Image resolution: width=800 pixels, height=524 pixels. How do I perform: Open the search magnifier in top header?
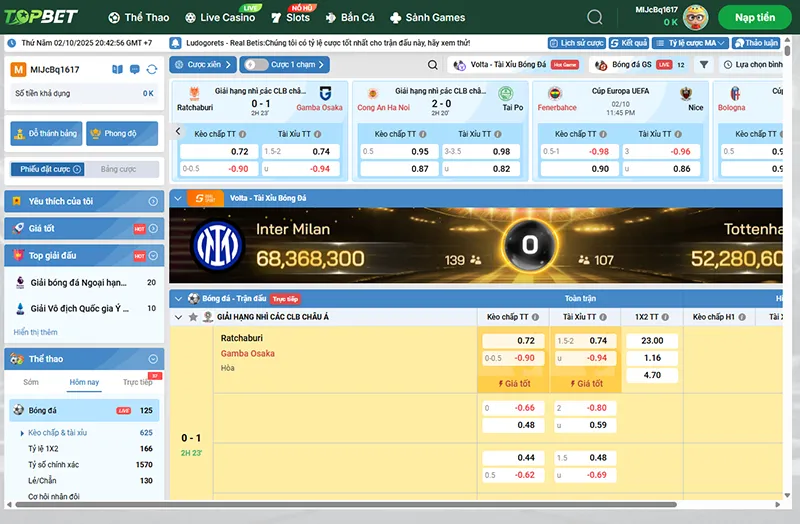pyautogui.click(x=594, y=17)
